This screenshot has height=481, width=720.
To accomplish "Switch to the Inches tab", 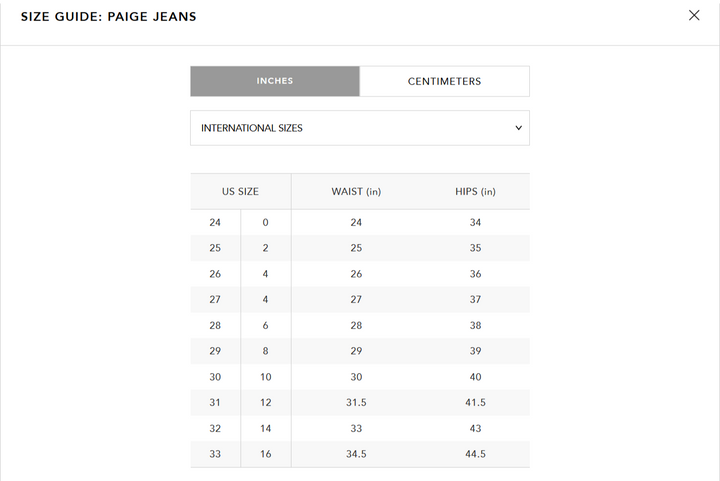I will (275, 81).
